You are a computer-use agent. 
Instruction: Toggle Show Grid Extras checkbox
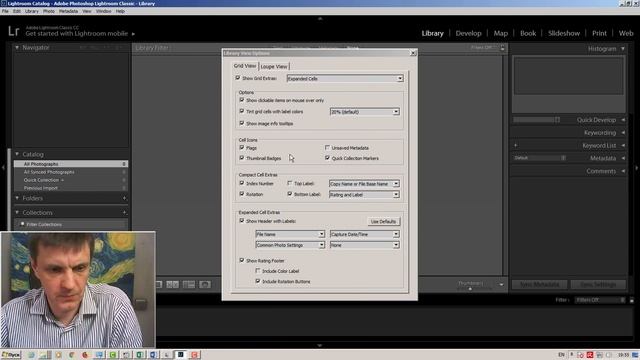[238, 78]
